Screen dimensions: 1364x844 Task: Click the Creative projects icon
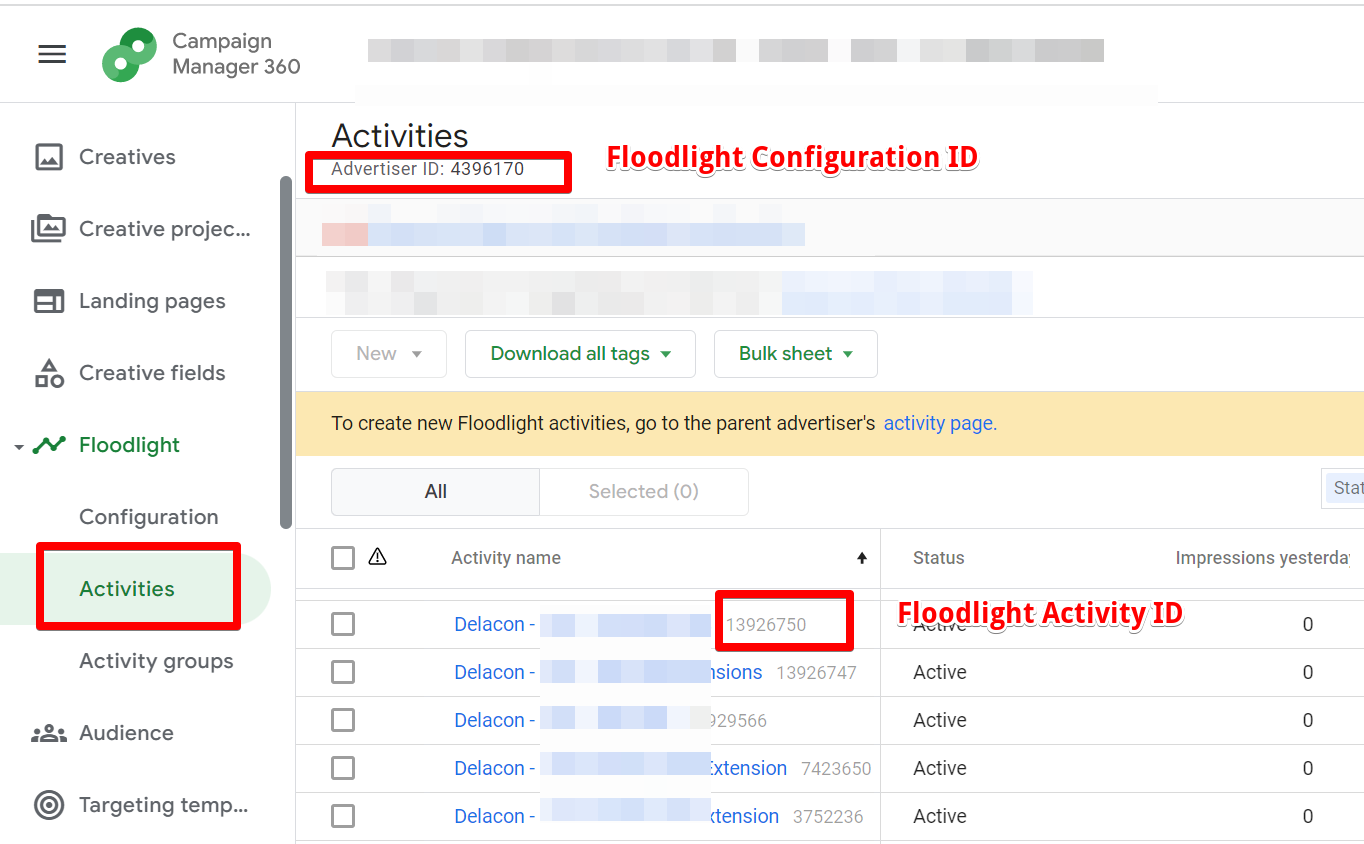point(49,229)
